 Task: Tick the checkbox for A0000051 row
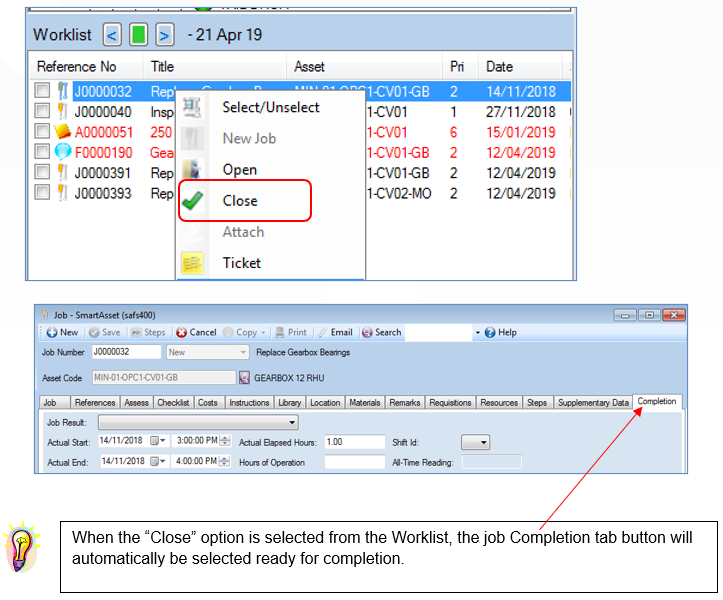42,131
